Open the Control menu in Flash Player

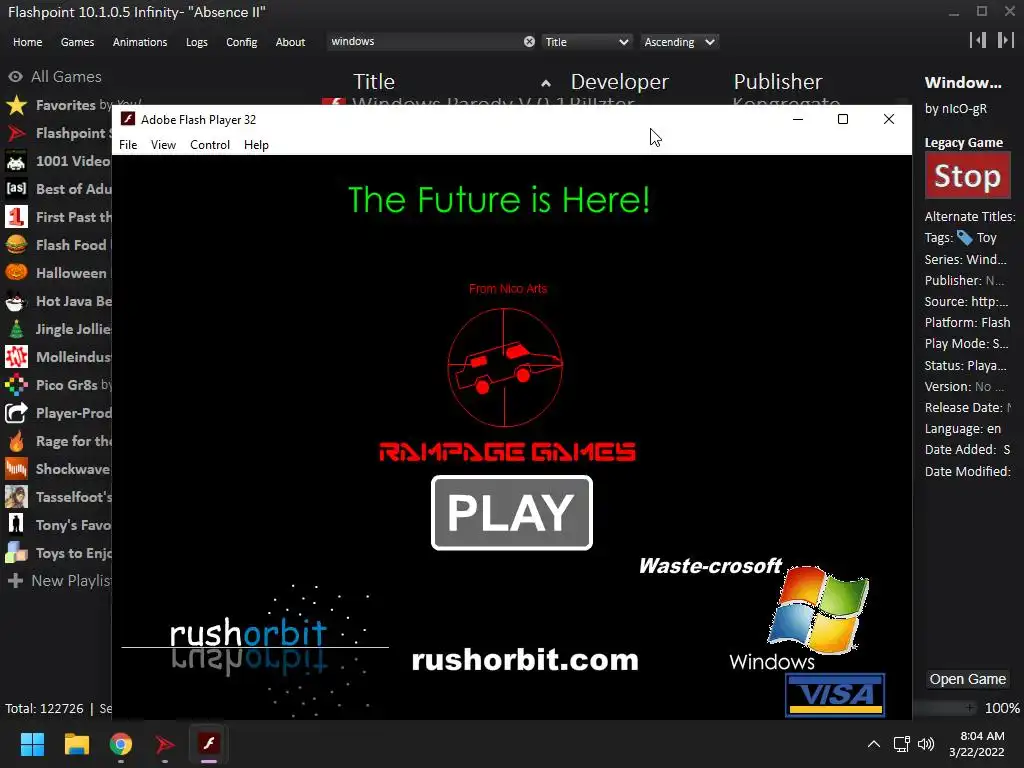point(210,145)
